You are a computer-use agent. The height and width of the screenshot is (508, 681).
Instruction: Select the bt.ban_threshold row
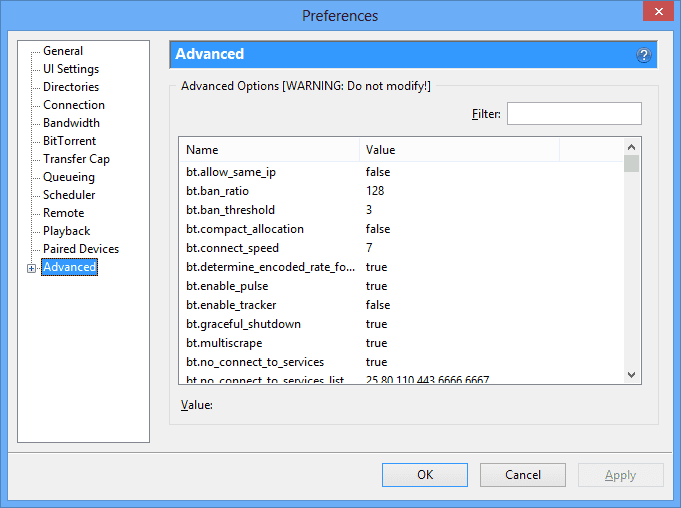coord(401,210)
